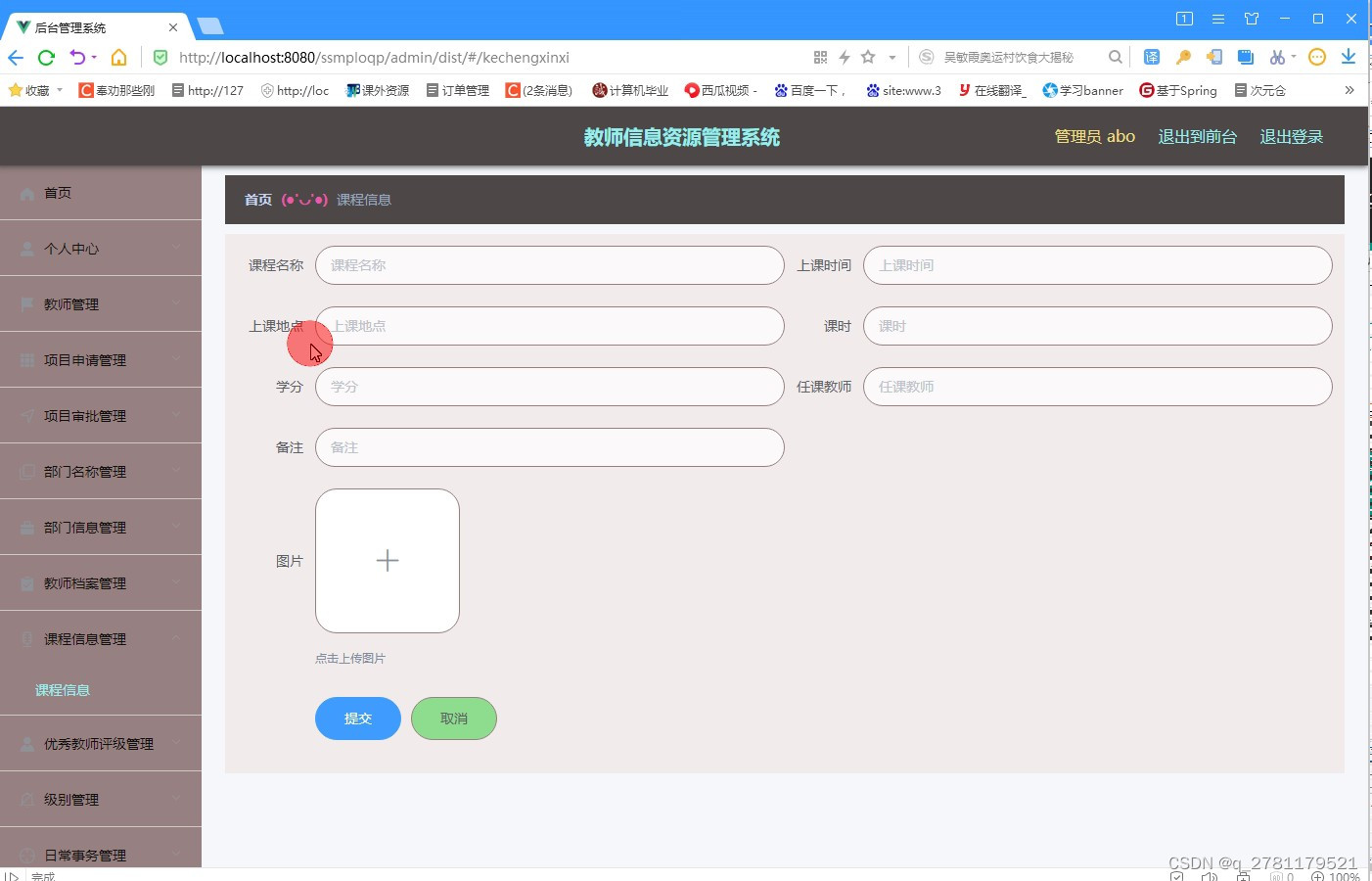
Task: Click the browser back arrow
Action: [16, 57]
